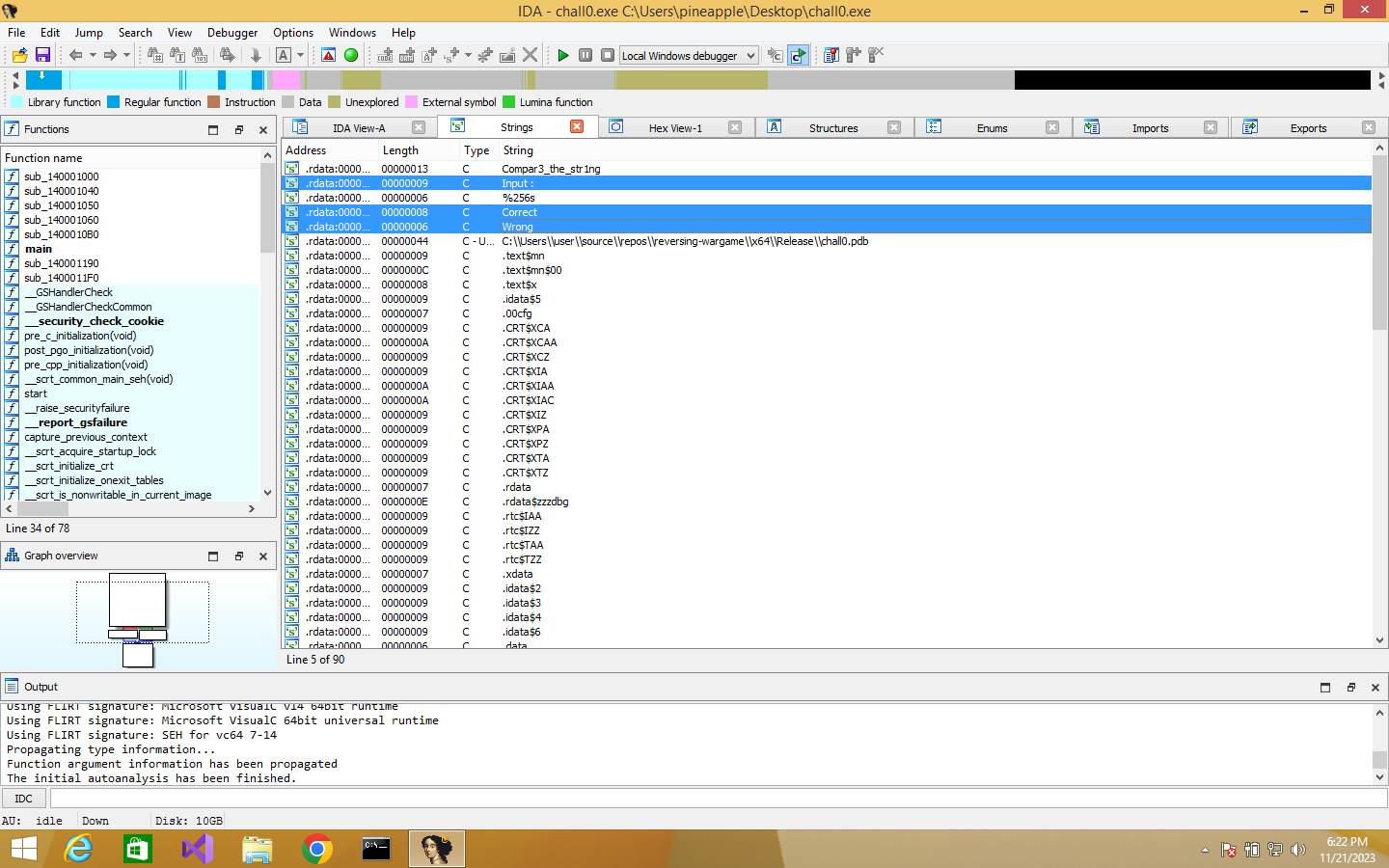This screenshot has height=868, width=1389.
Task: Click the Compar3_the_str1ng string row
Action: pyautogui.click(x=827, y=169)
